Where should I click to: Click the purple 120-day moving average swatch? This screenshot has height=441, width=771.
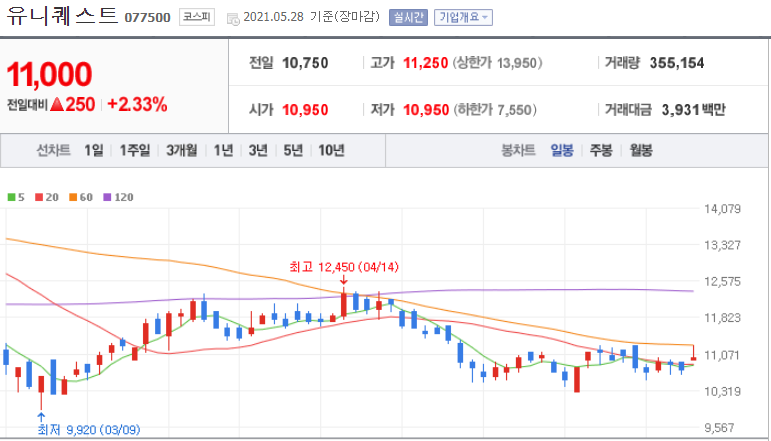(107, 197)
